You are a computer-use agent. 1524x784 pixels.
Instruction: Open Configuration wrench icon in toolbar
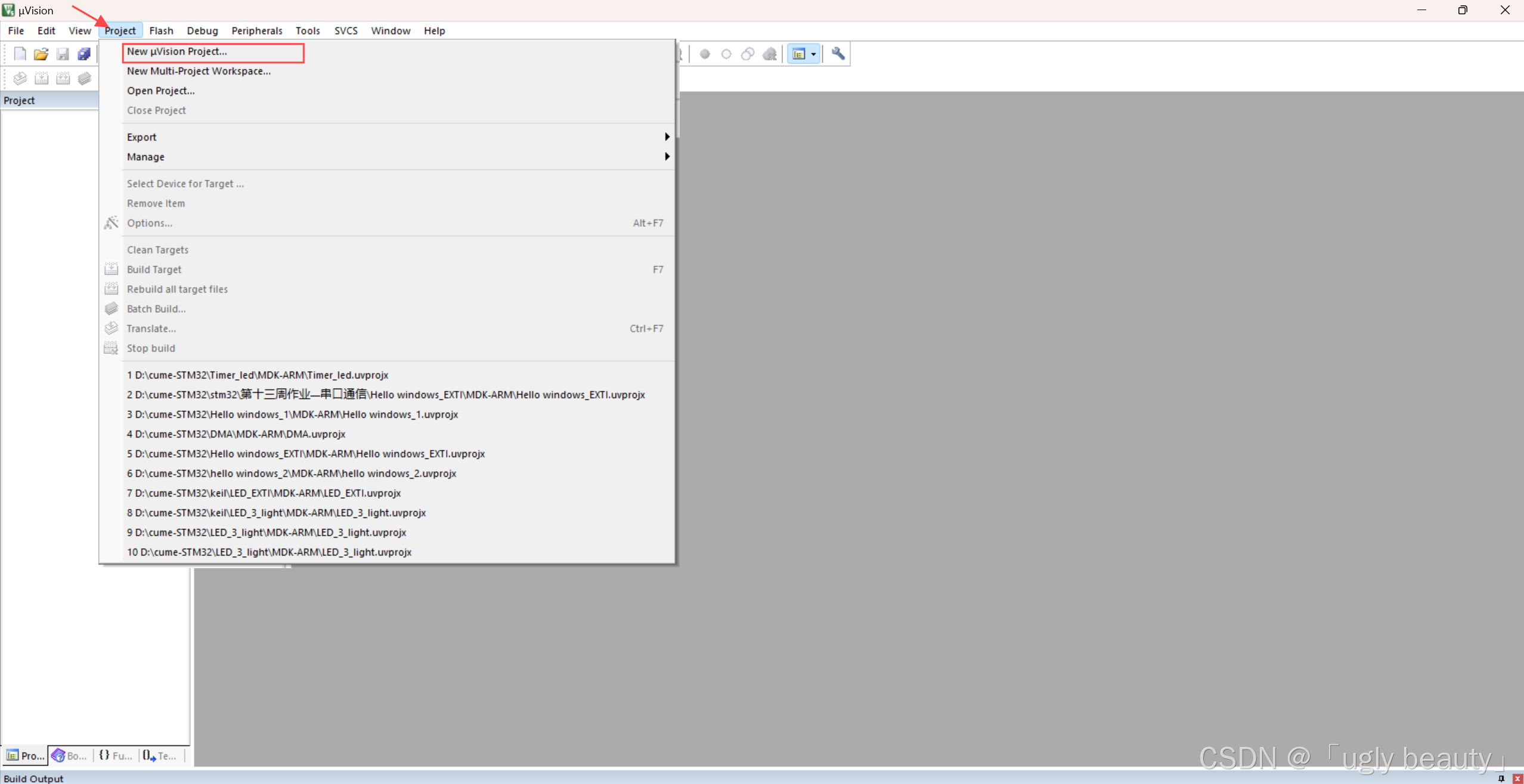(838, 54)
